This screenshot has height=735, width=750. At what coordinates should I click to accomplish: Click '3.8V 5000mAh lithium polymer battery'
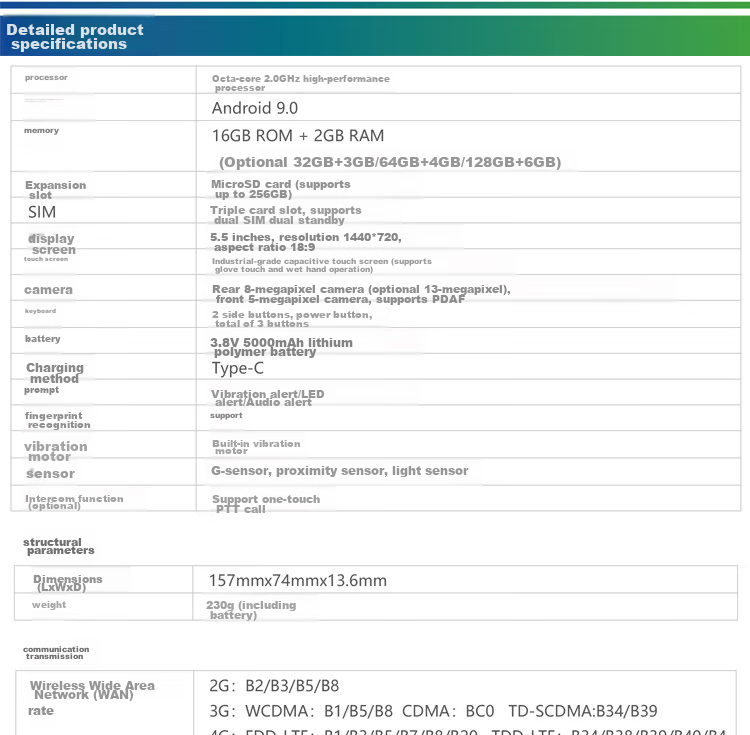pyautogui.click(x=281, y=347)
